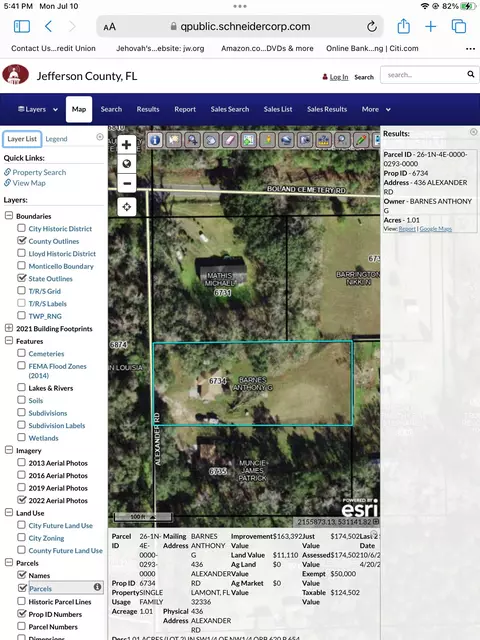Select the blue Identify info tool
Image resolution: width=480 pixels, height=640 pixels.
(x=155, y=140)
